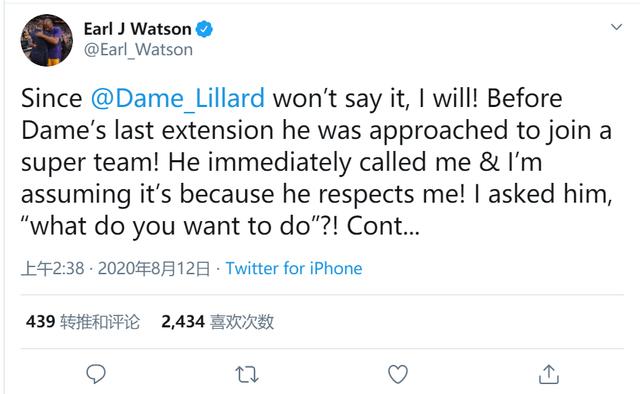The image size is (640, 394).
Task: Click the @Earl_Watson handle
Action: coord(138,50)
